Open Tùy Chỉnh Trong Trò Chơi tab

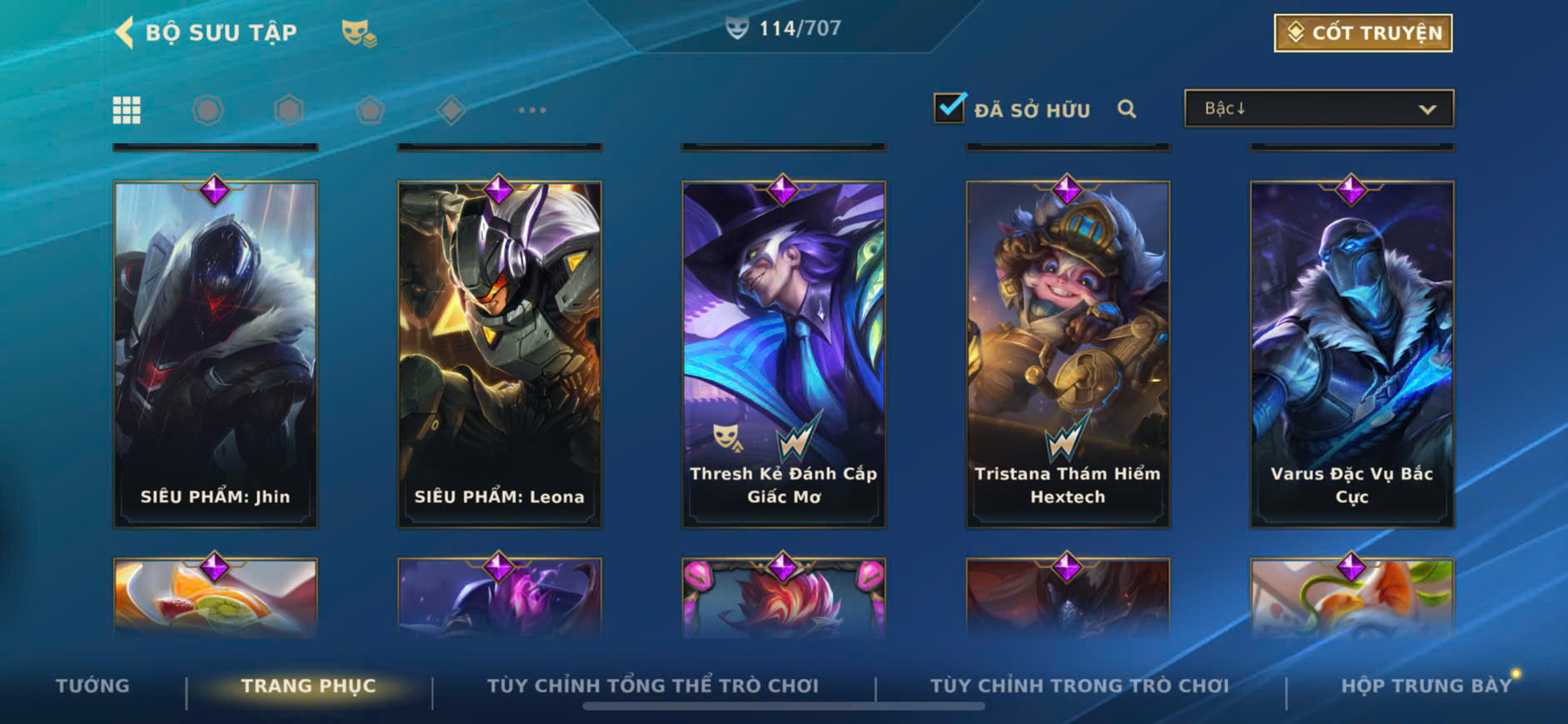tap(1079, 686)
